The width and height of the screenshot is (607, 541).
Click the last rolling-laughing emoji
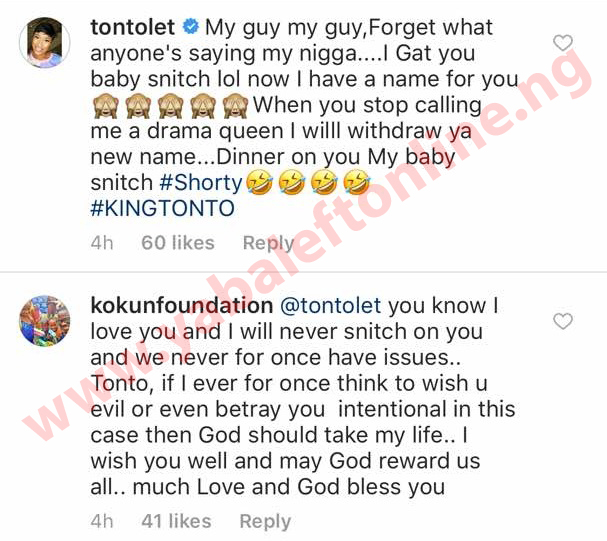(357, 183)
